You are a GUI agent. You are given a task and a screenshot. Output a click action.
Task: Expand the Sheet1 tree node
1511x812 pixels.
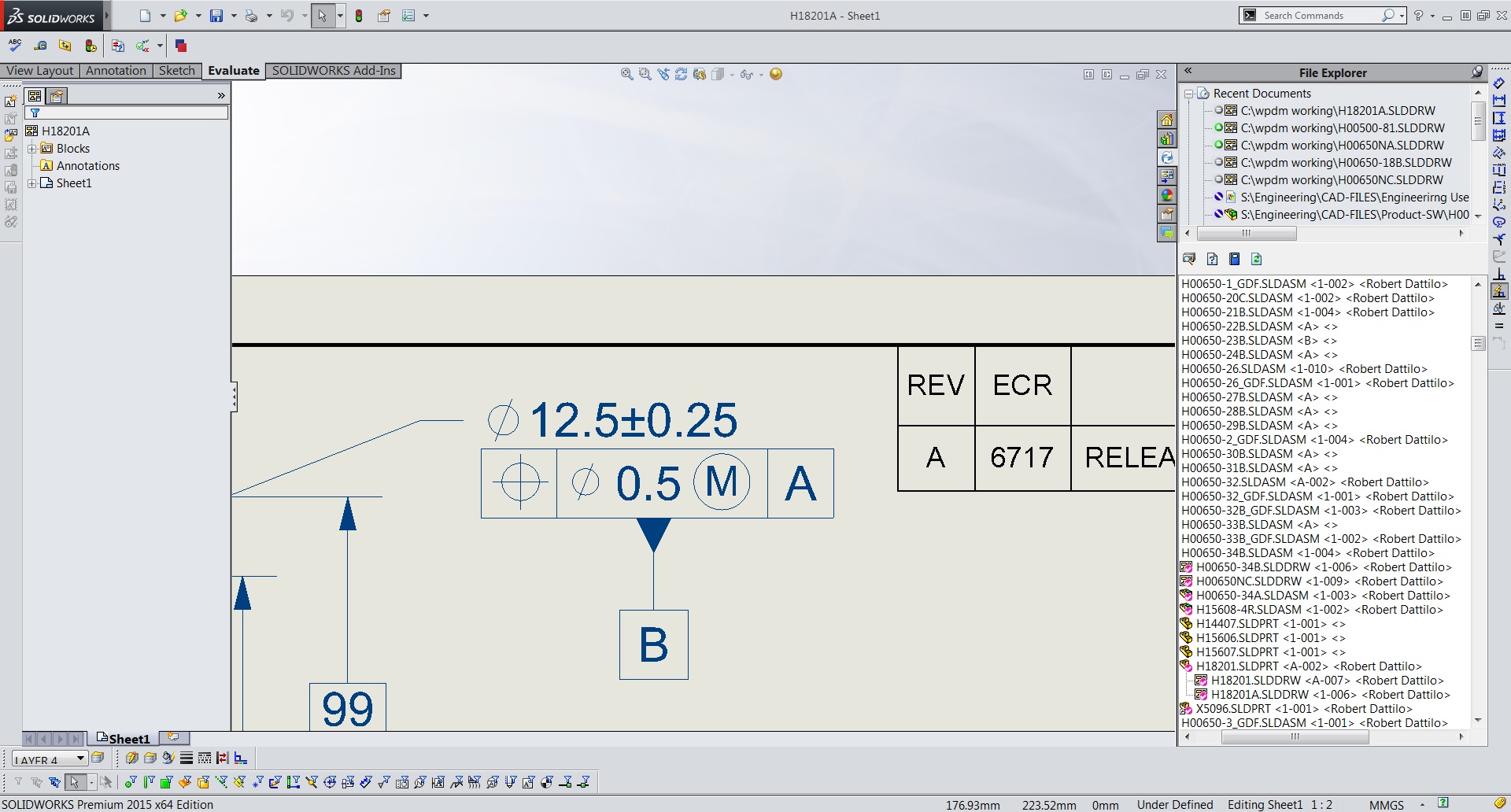pos(31,183)
